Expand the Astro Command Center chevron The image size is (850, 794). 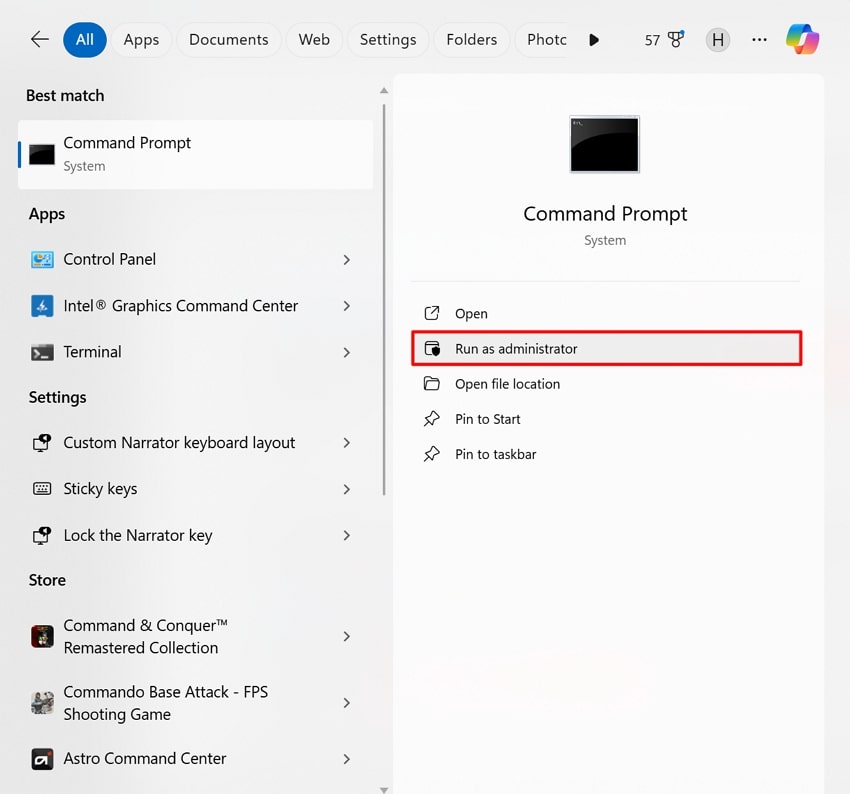coord(346,759)
